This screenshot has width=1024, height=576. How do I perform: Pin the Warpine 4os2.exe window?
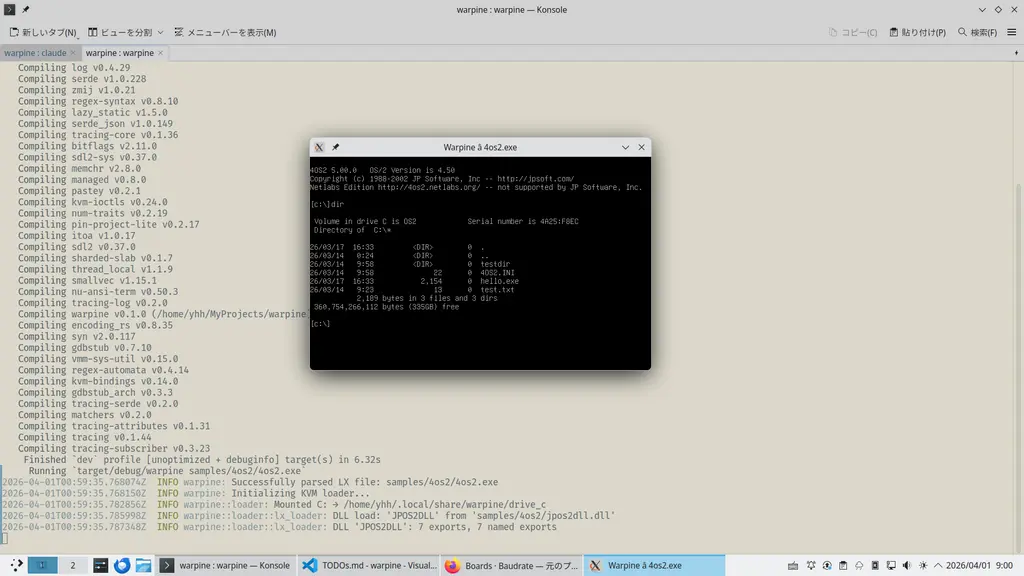(336, 147)
